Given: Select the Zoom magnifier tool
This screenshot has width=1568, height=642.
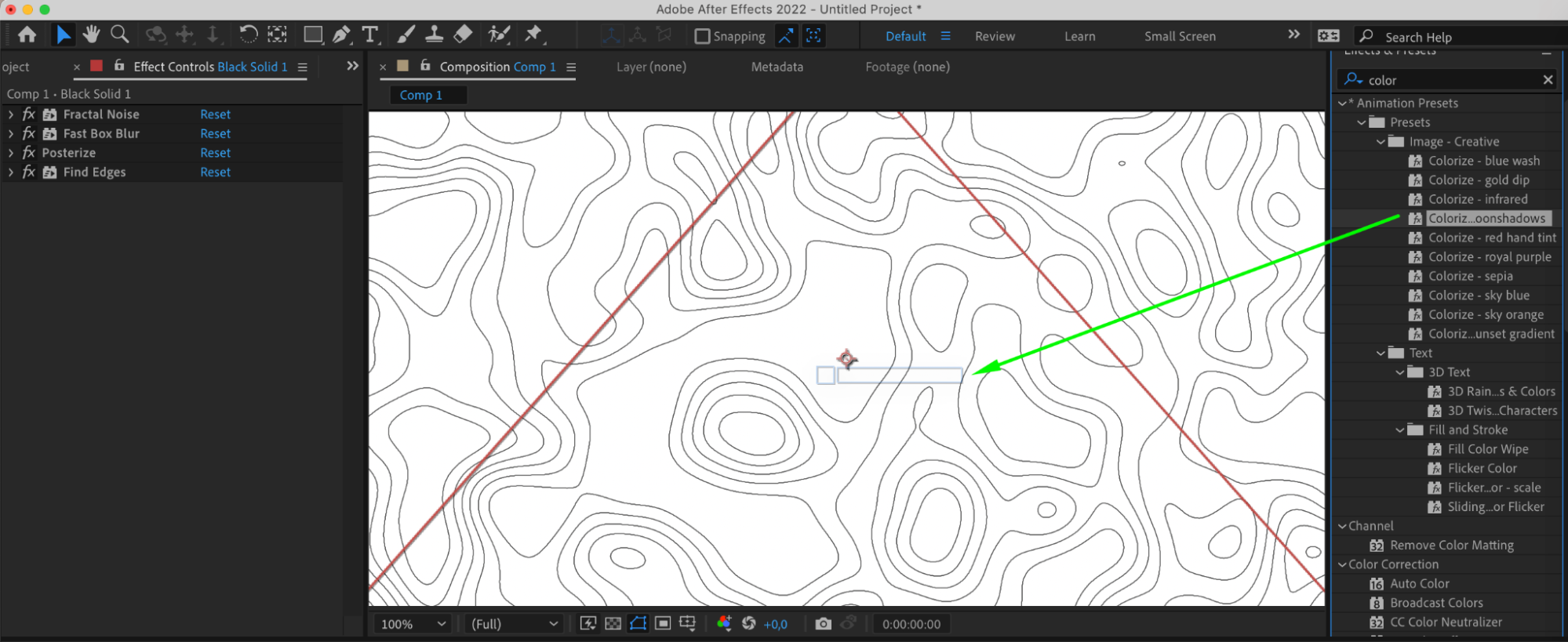Looking at the screenshot, I should (x=119, y=34).
